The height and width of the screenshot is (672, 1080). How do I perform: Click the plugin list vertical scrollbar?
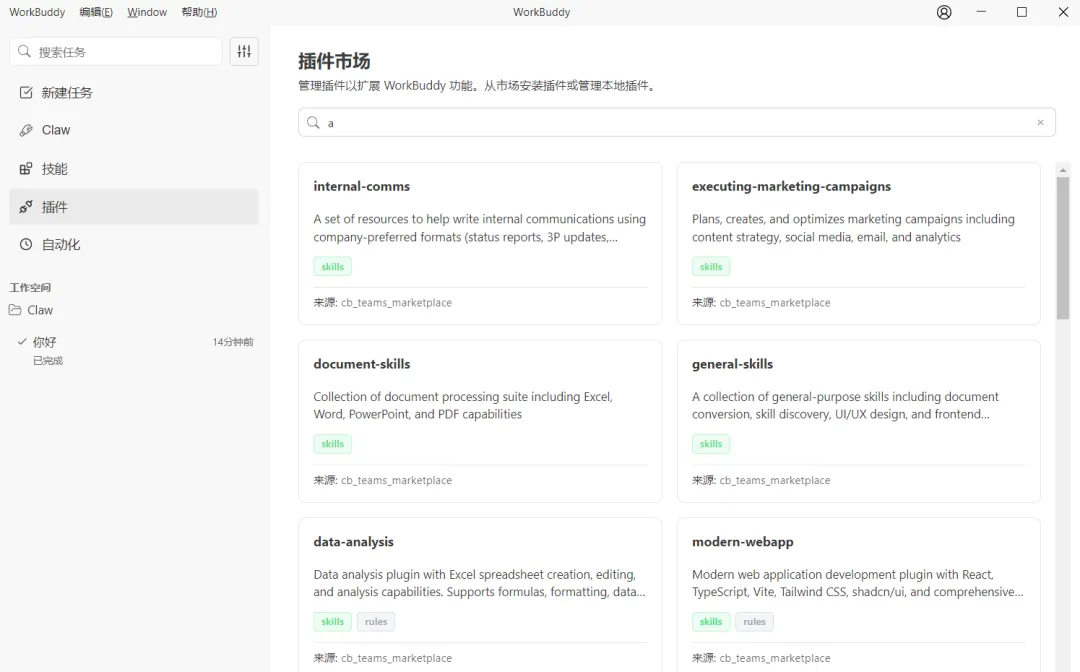pos(1063,248)
